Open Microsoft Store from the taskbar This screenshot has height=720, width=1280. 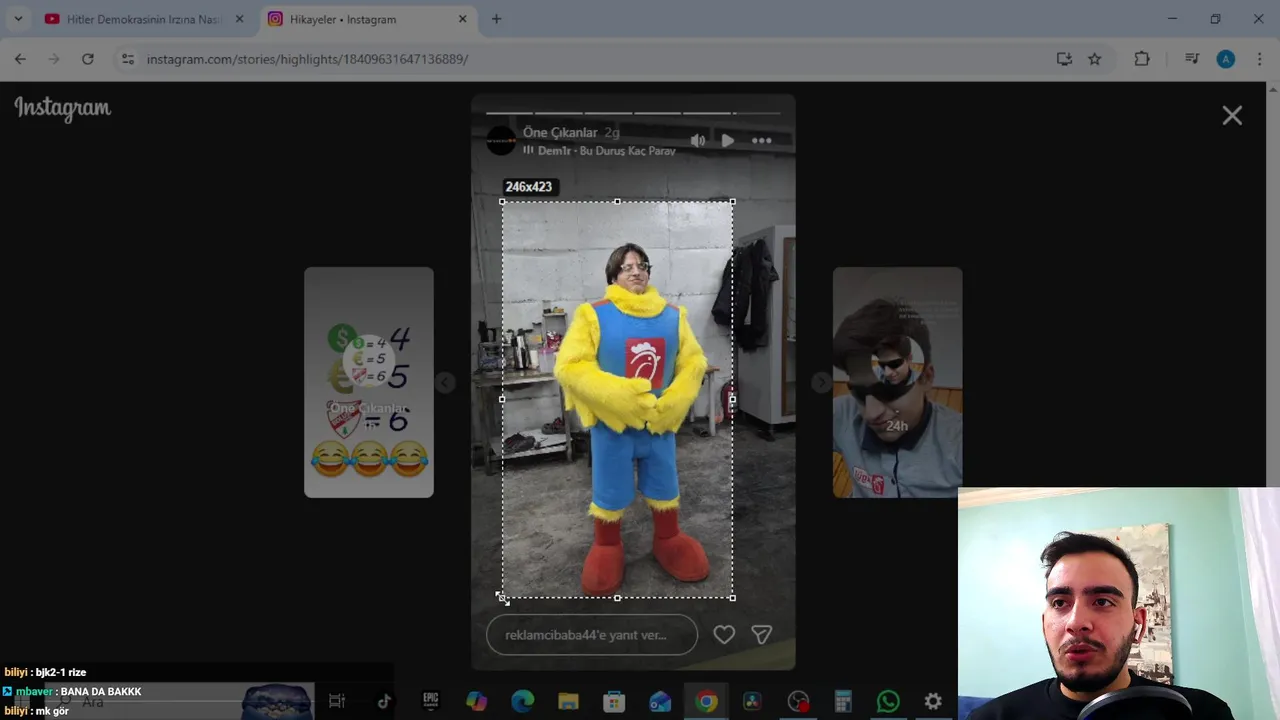(614, 702)
